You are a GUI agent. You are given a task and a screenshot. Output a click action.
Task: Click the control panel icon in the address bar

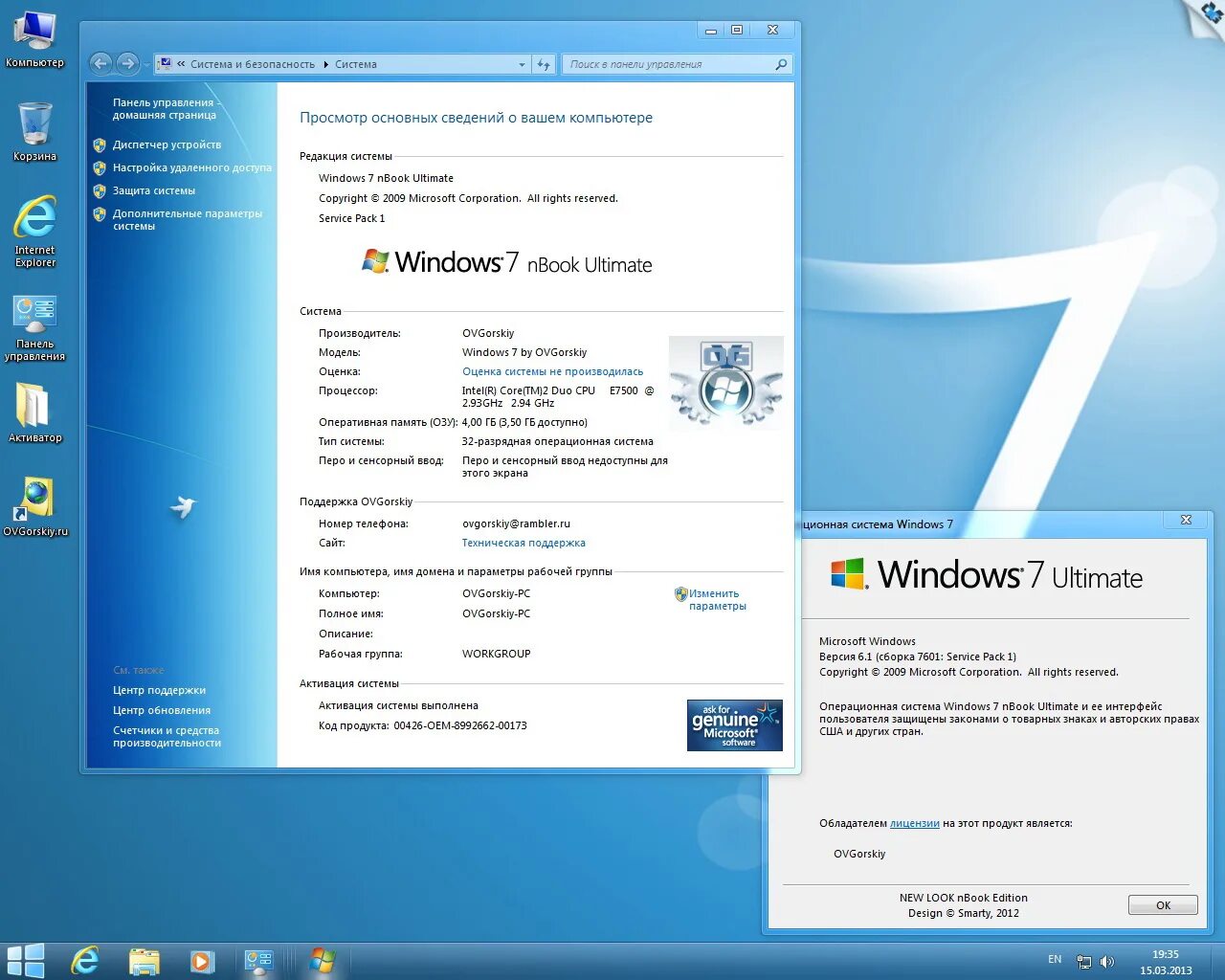pos(165,64)
